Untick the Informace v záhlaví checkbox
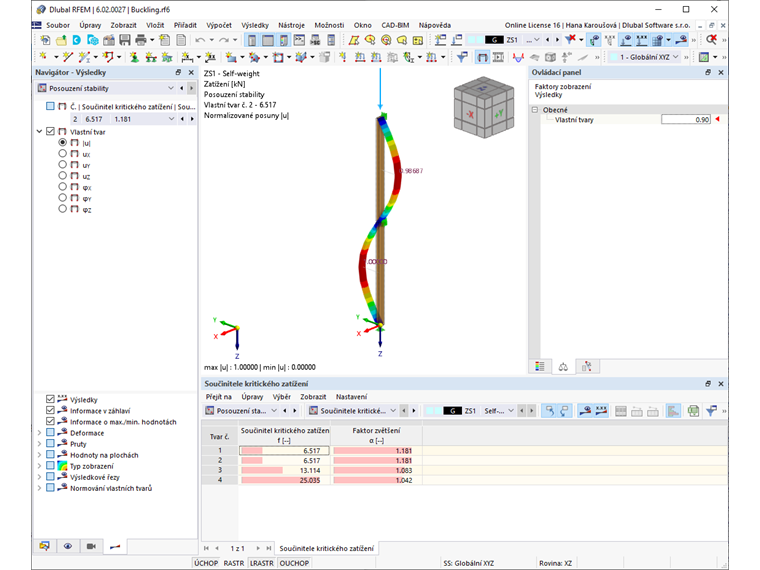 [x=50, y=410]
